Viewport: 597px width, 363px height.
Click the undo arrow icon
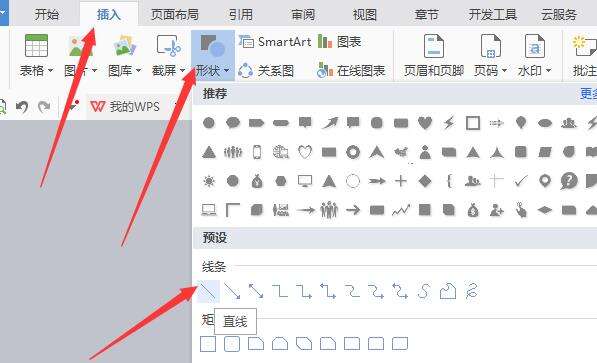(22, 106)
